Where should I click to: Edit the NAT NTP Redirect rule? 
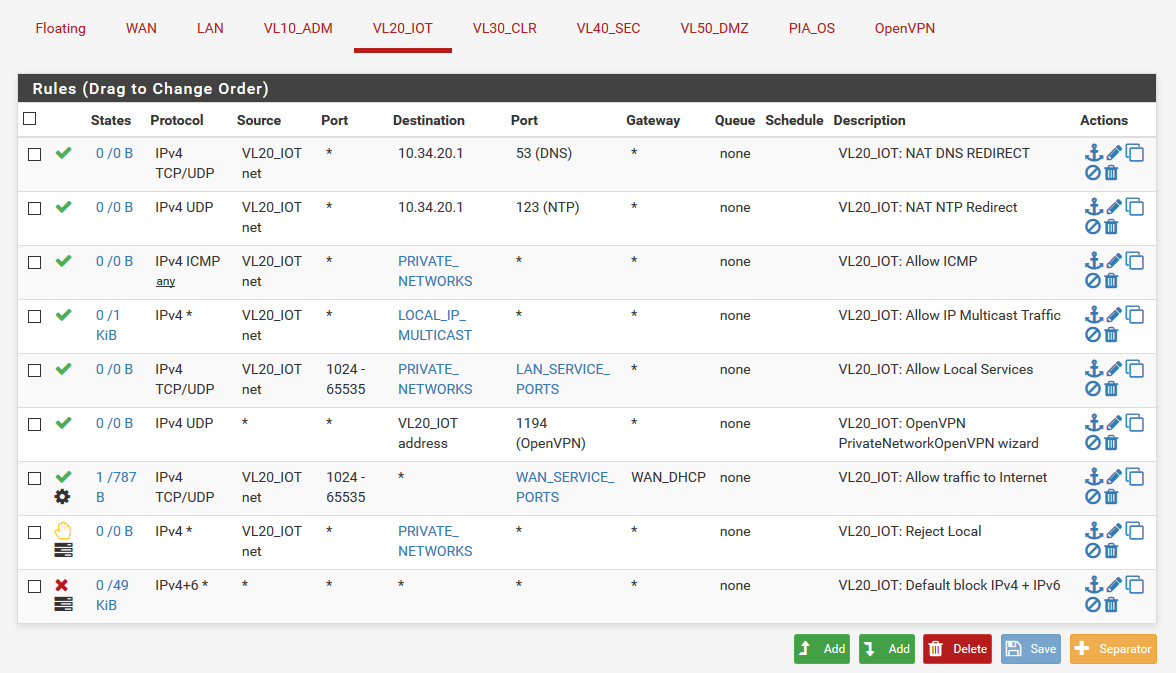pos(1114,207)
